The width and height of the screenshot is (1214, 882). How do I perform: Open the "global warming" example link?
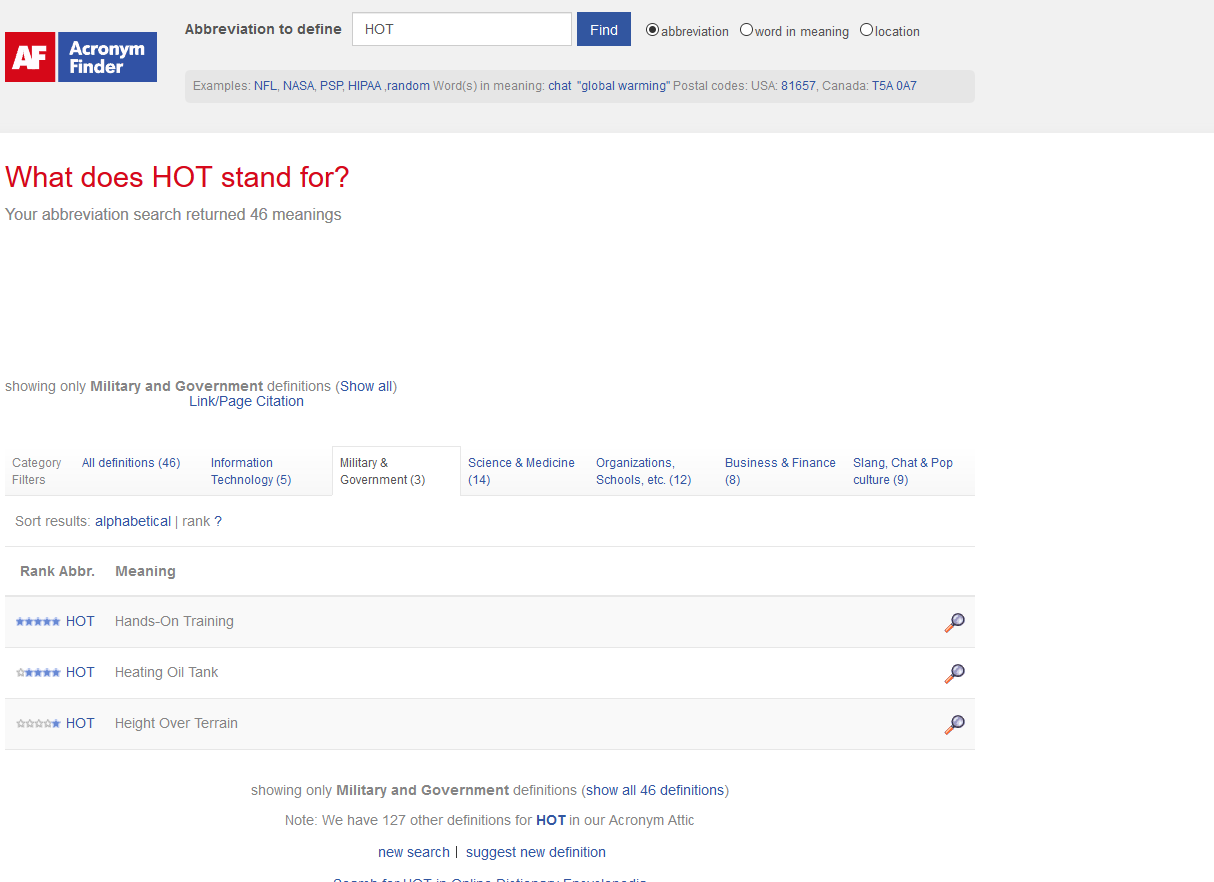point(623,86)
